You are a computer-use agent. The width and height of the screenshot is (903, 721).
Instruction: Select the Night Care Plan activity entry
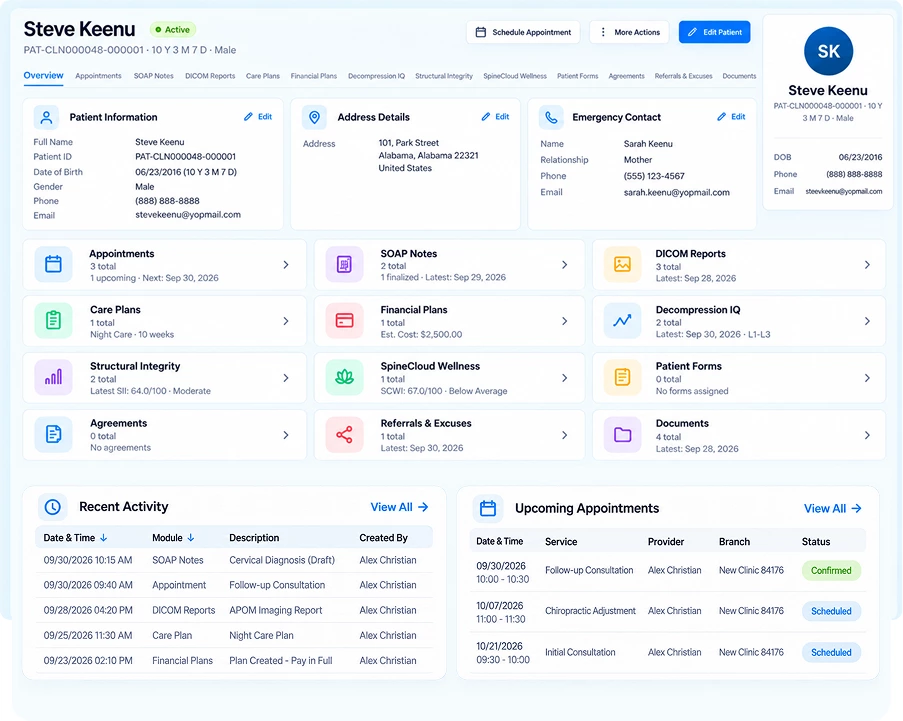pyautogui.click(x=234, y=635)
